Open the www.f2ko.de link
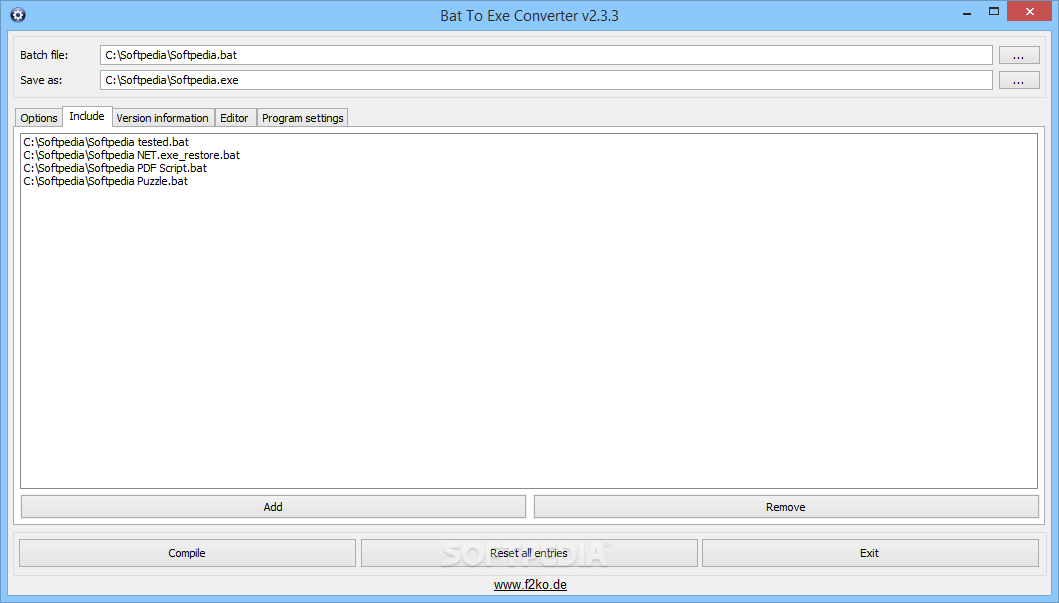Image resolution: width=1059 pixels, height=603 pixels. pos(530,585)
